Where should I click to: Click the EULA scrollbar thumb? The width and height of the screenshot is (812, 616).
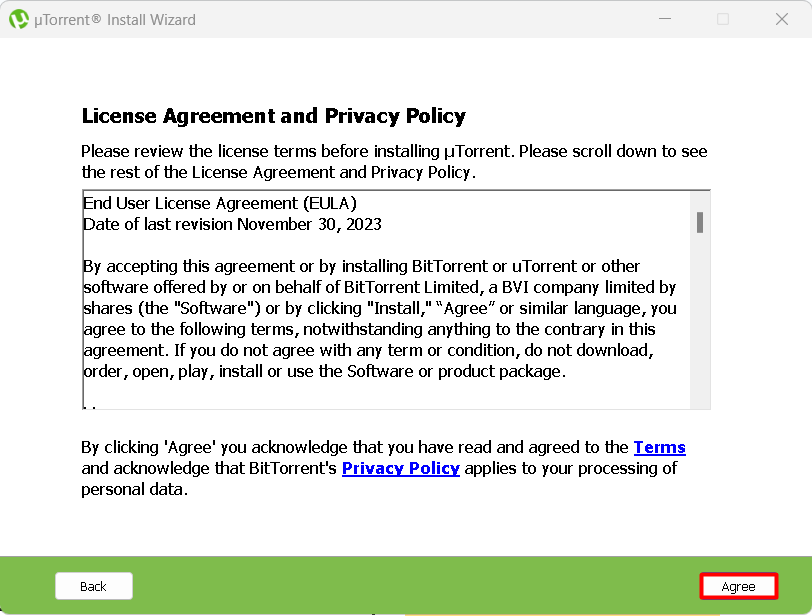tap(700, 223)
